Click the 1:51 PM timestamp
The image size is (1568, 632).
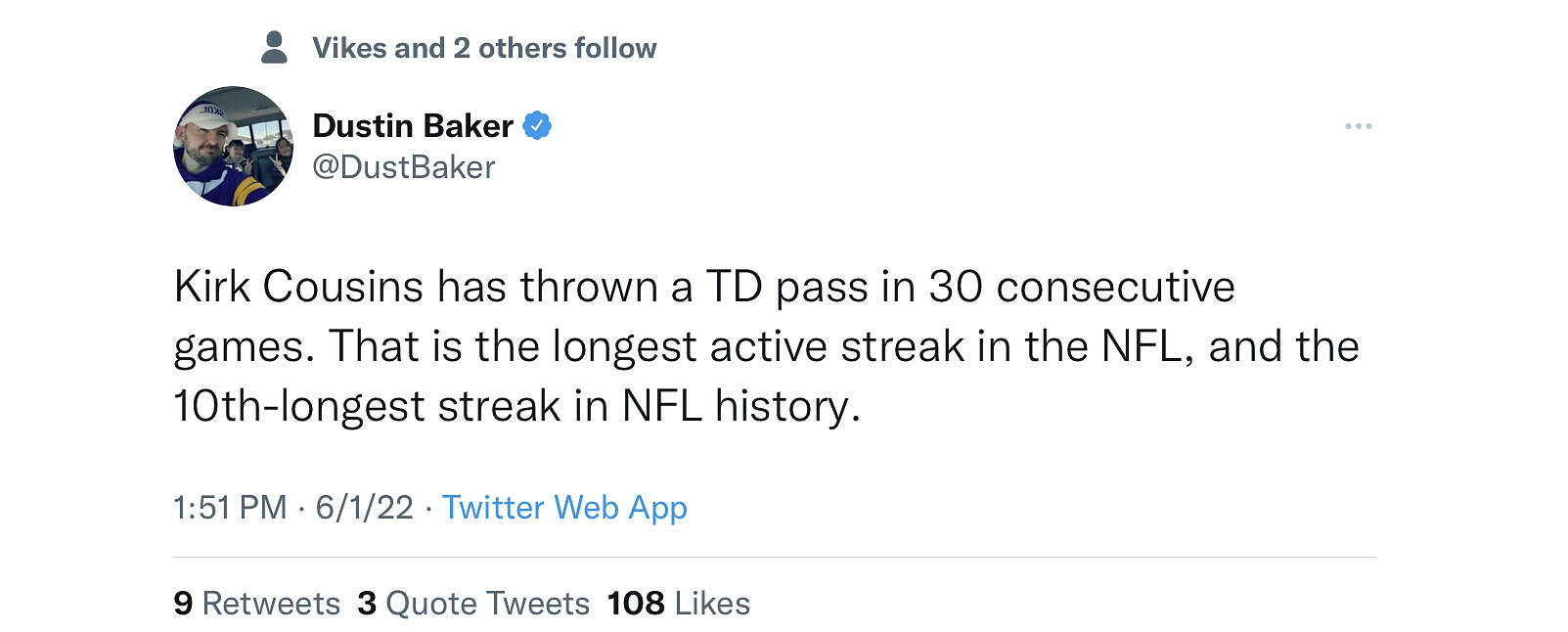click(230, 507)
